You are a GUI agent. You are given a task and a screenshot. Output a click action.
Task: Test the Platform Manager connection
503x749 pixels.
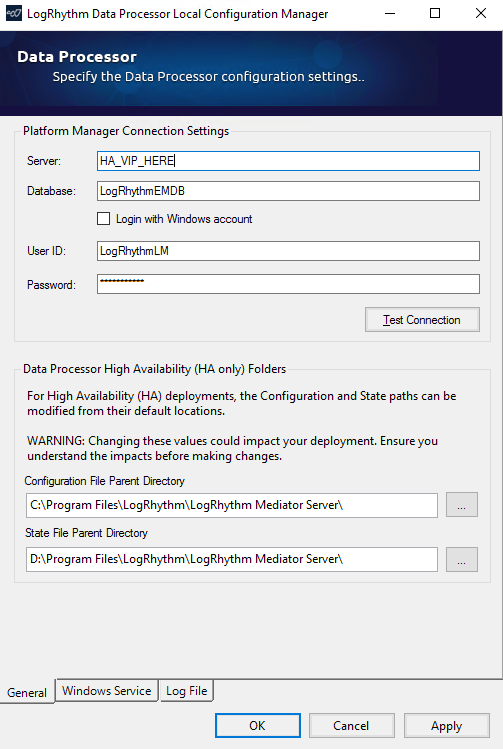pyautogui.click(x=422, y=320)
